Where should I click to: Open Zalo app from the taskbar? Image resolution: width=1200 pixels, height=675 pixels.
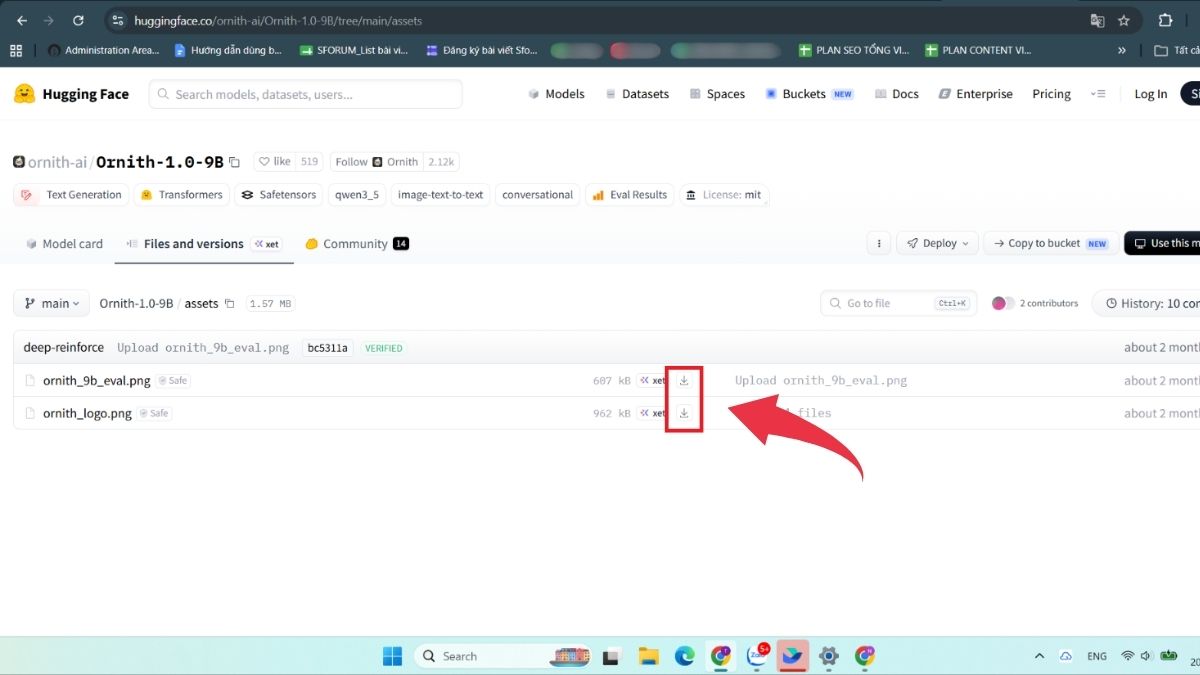757,656
